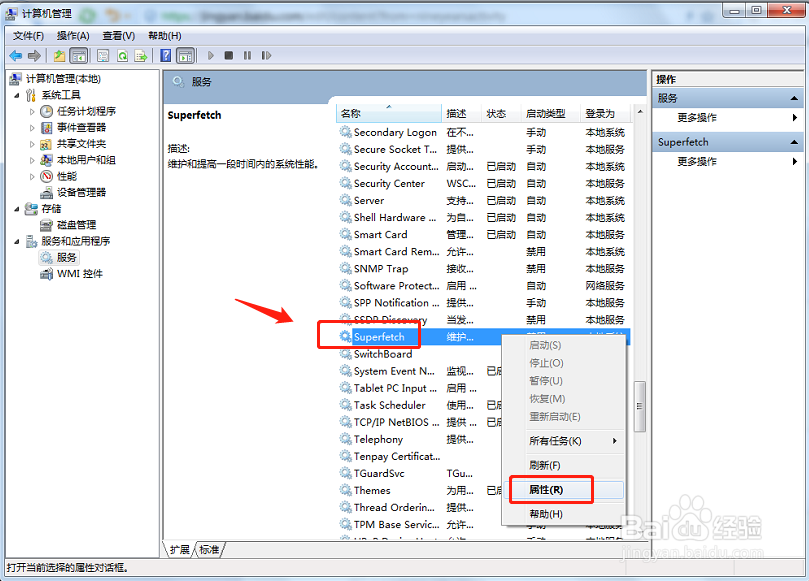809x581 pixels.
Task: Sort by the 登录为 column header
Action: point(606,114)
